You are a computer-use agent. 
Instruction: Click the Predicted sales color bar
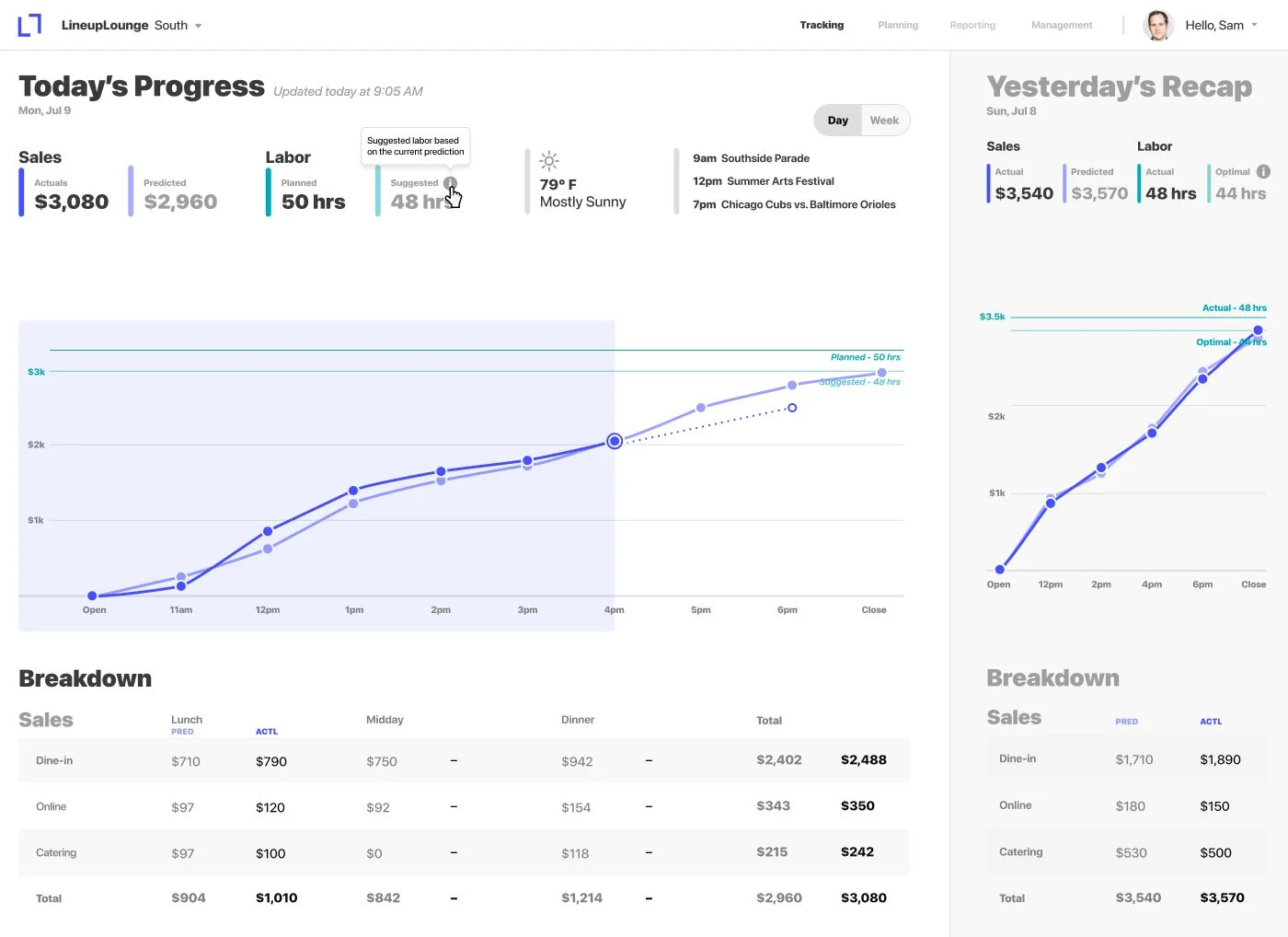(131, 191)
